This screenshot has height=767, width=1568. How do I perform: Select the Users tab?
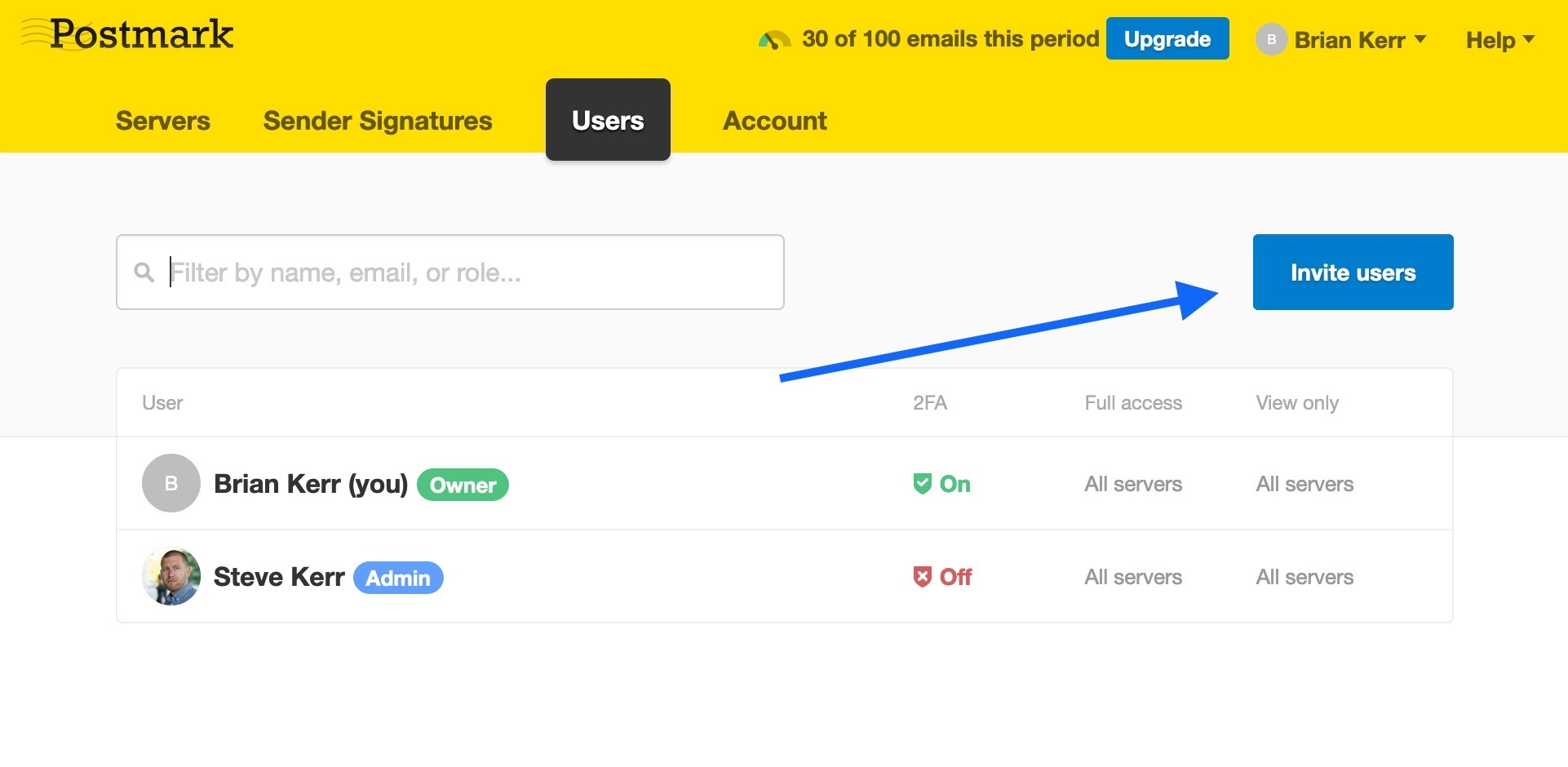click(x=608, y=120)
